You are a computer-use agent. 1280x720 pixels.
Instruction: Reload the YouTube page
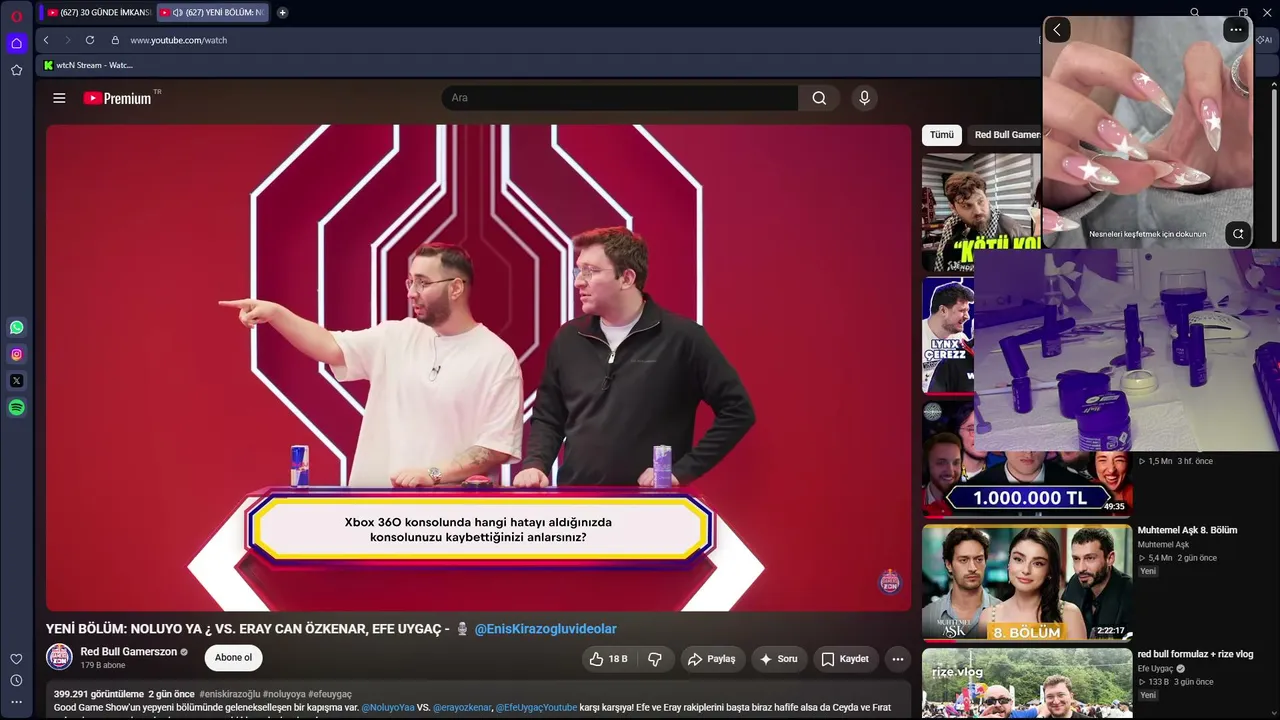pyautogui.click(x=90, y=40)
